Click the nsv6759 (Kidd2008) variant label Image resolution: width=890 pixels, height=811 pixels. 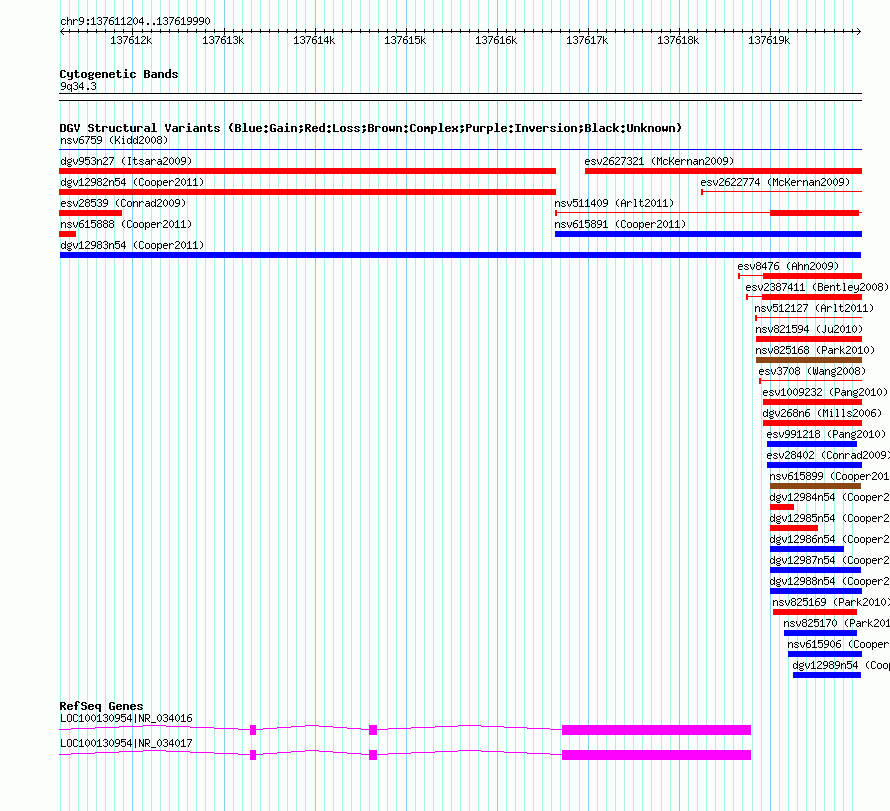(x=114, y=140)
